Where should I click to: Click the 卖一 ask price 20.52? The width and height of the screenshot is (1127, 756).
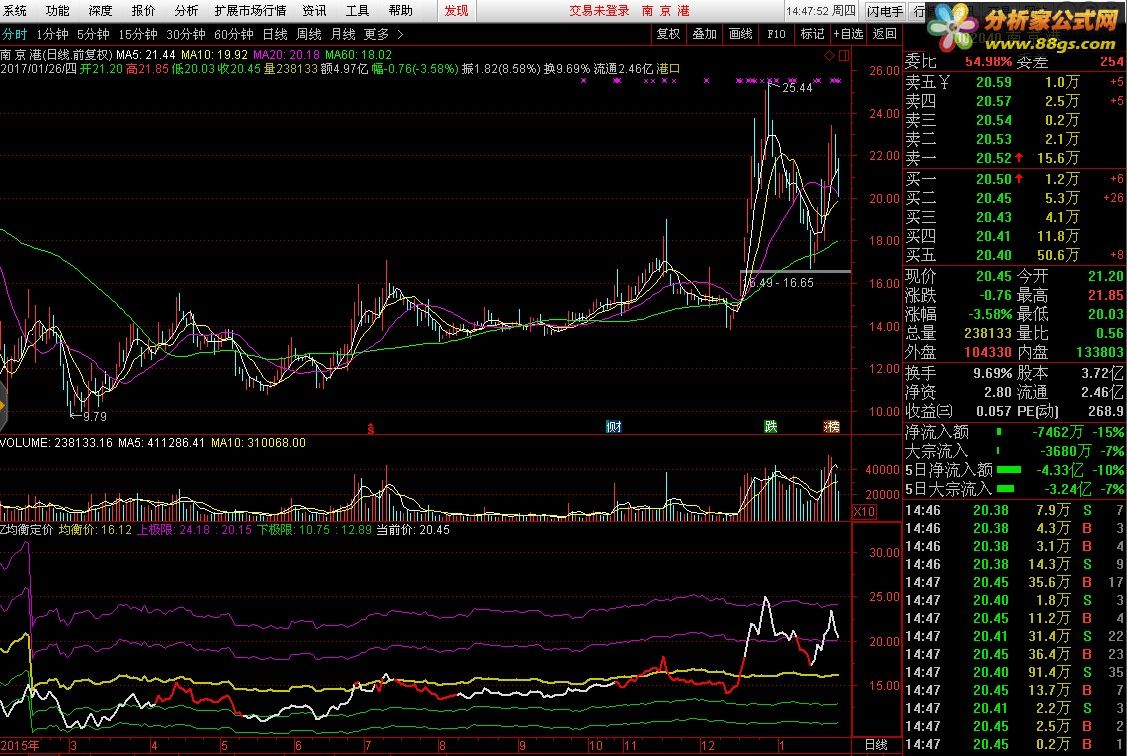994,158
